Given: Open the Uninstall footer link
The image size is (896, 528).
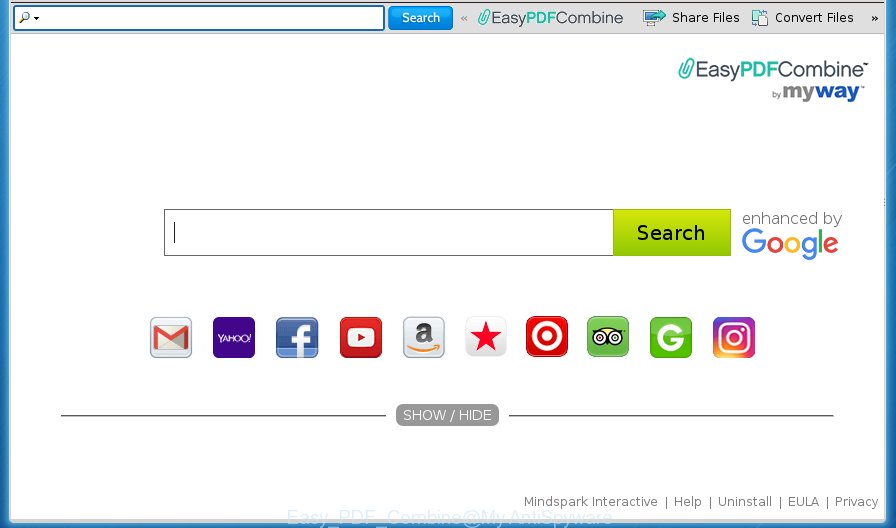Looking at the screenshot, I should tap(745, 502).
